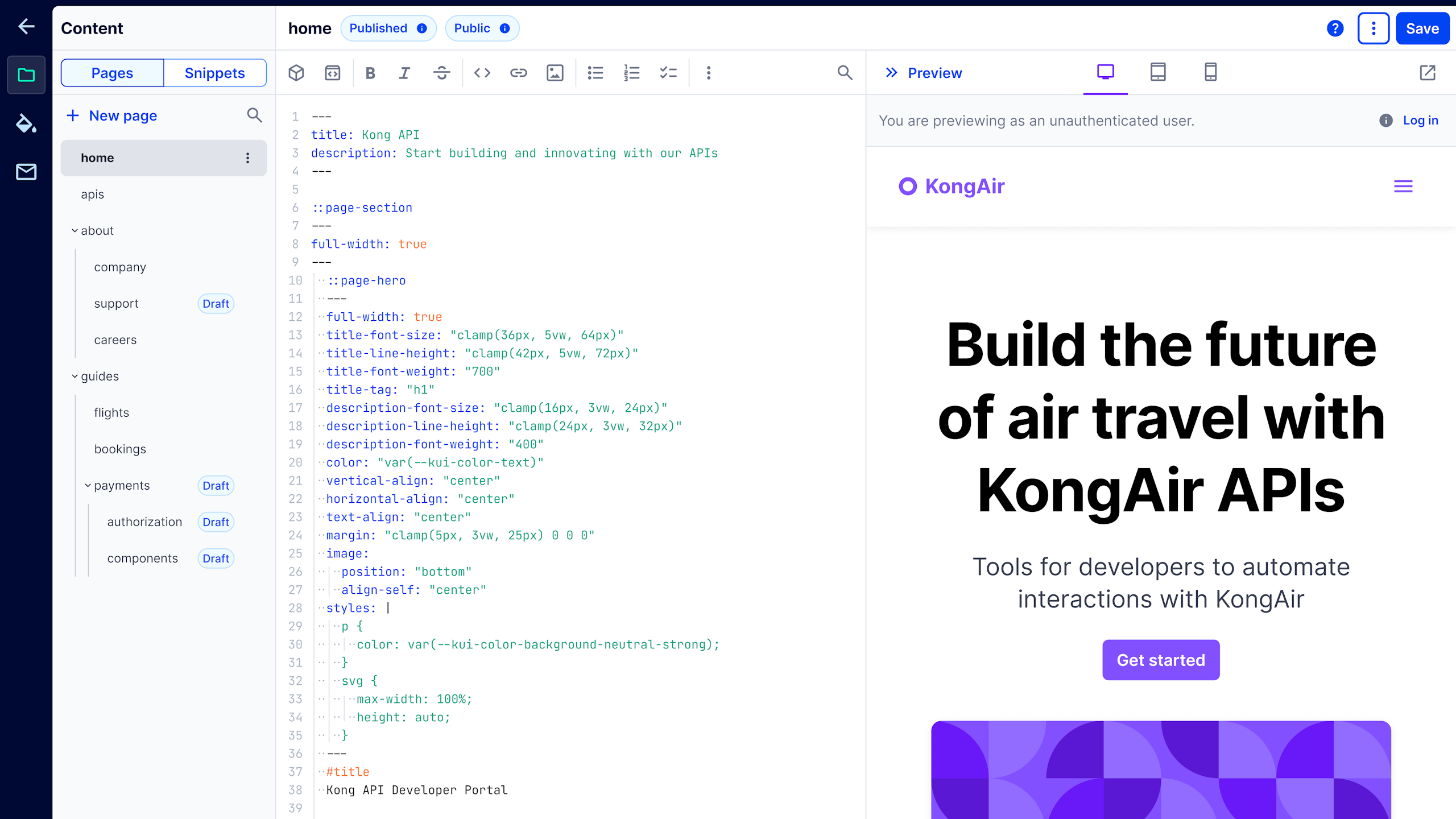This screenshot has width=1456, height=819.
Task: Open preview in a new window
Action: [1428, 73]
